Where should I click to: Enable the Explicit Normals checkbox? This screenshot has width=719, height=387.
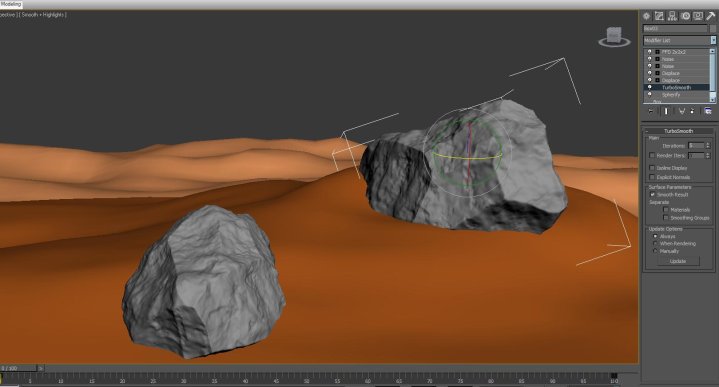click(652, 177)
